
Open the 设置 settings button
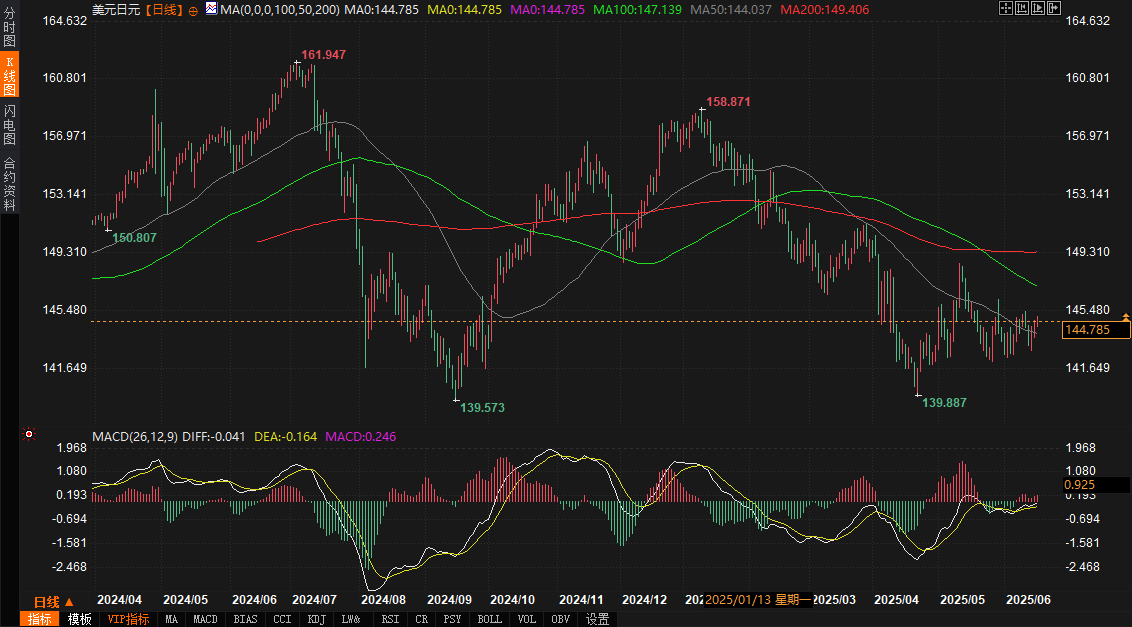pyautogui.click(x=597, y=619)
